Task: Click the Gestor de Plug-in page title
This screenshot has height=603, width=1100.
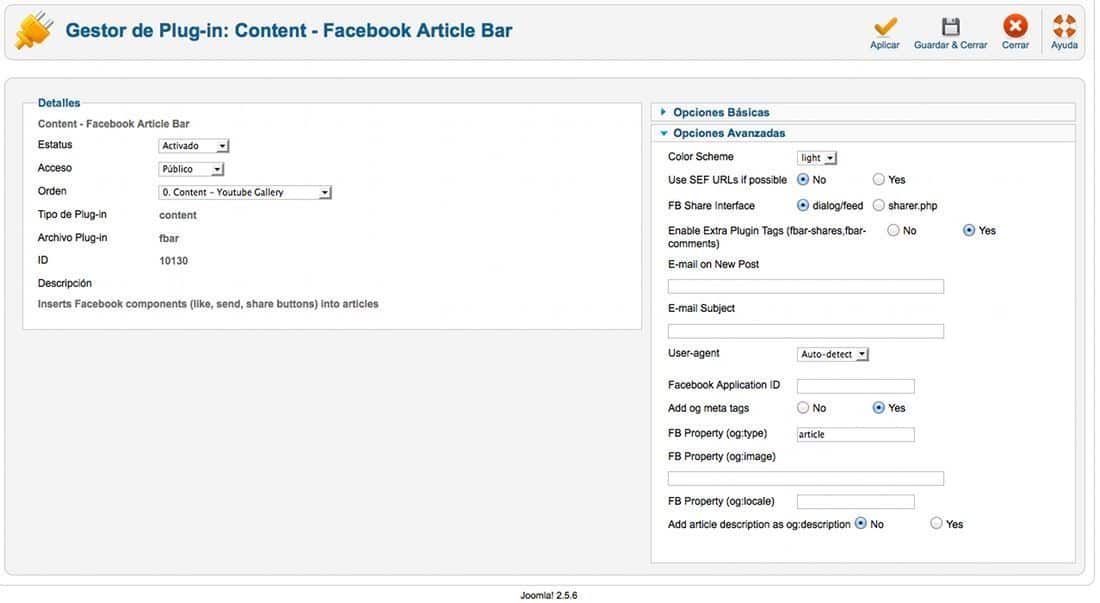Action: click(x=288, y=30)
